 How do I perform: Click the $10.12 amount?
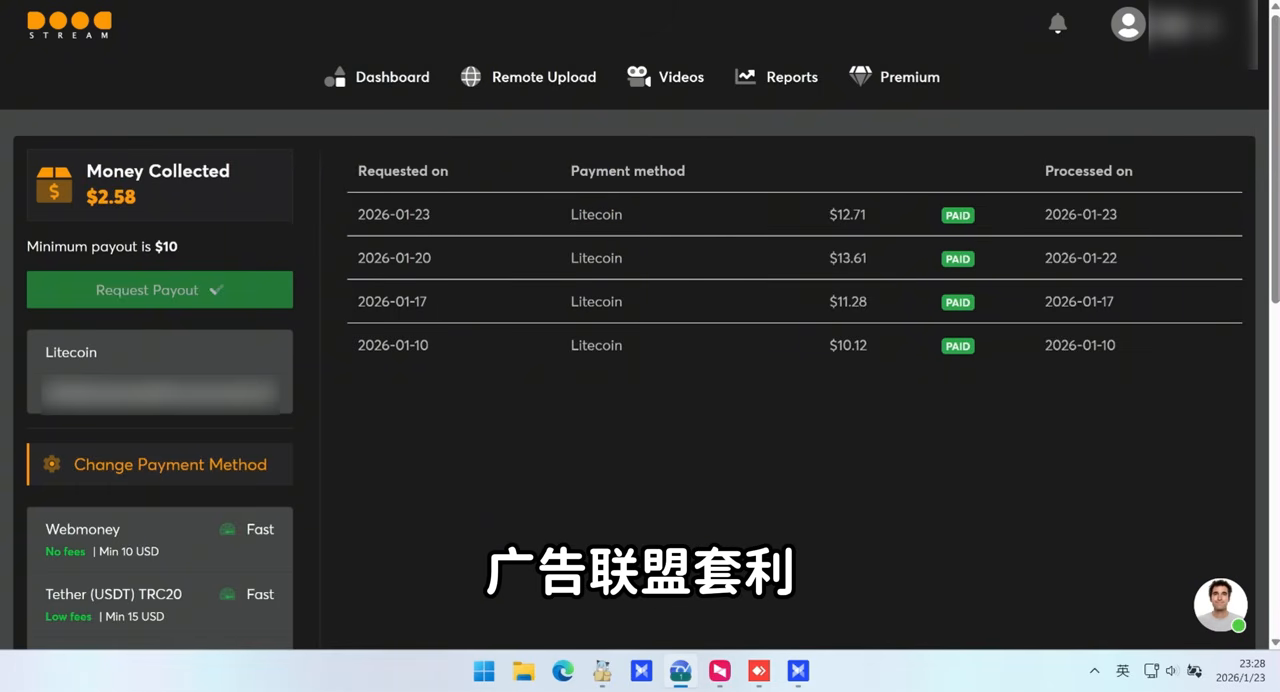click(848, 345)
